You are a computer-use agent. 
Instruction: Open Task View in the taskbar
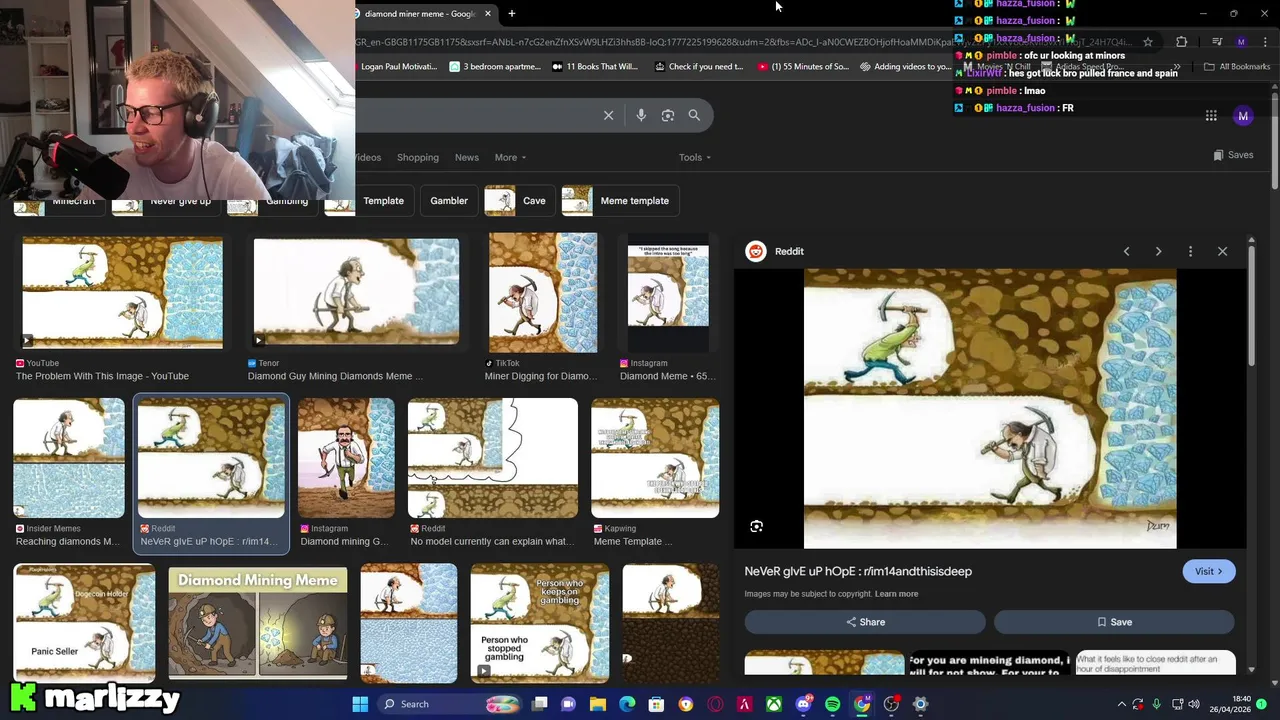coord(540,704)
